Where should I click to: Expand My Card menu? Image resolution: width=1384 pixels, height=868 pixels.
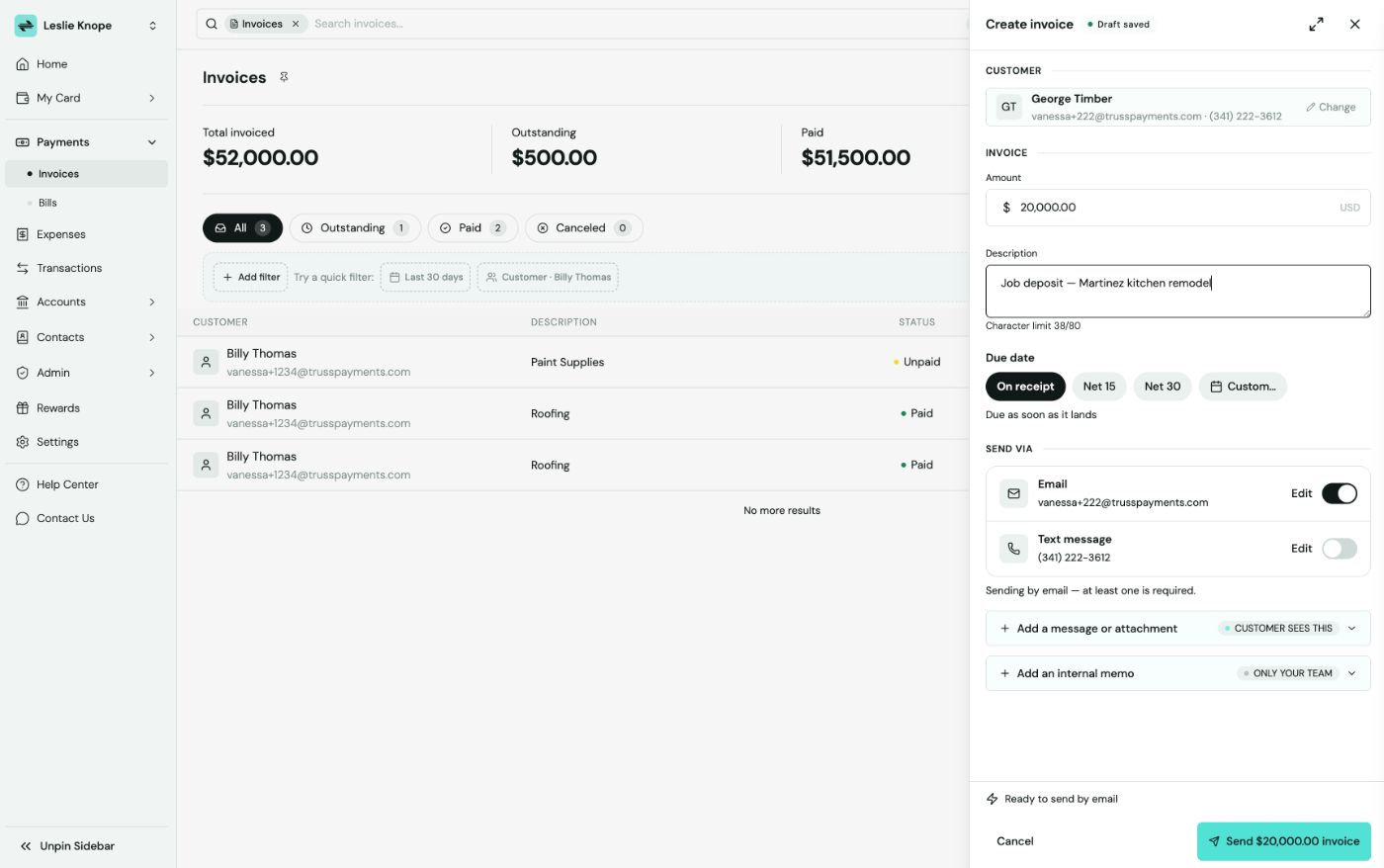click(86, 98)
